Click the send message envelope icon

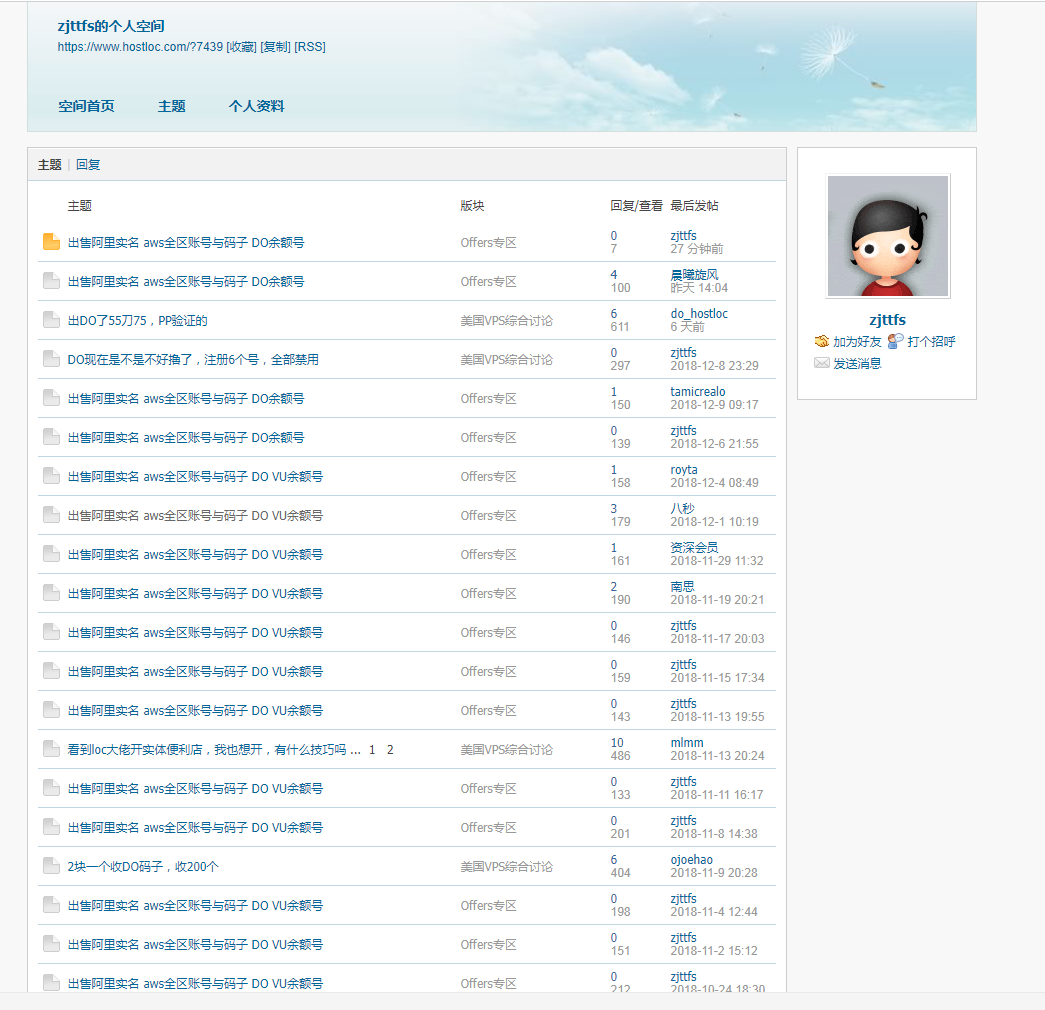822,363
